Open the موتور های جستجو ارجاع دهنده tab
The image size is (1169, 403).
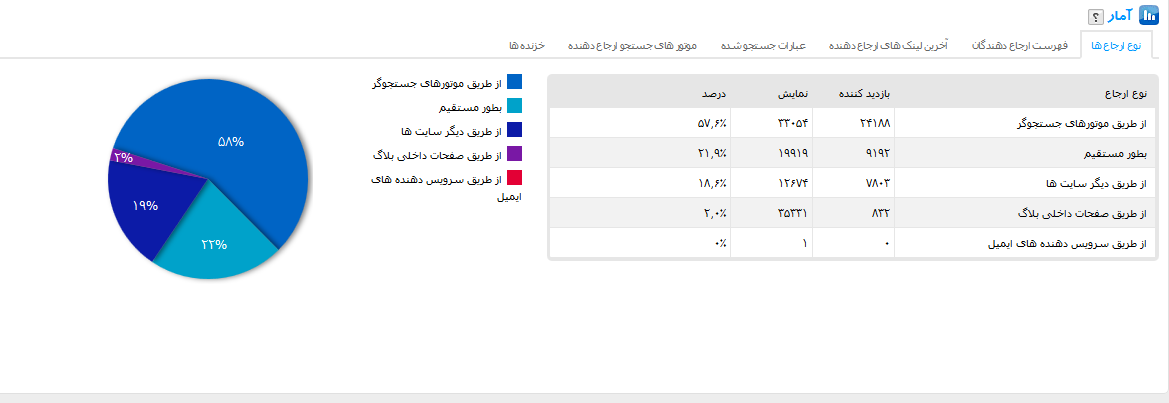[632, 45]
